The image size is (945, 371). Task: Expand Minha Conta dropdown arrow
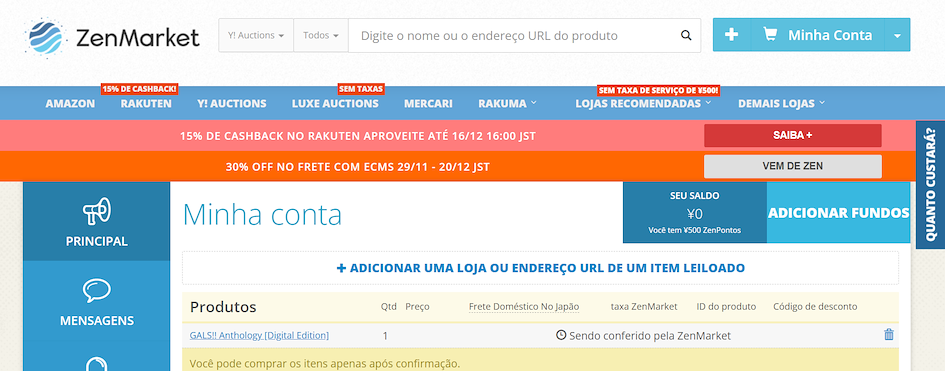tap(897, 36)
